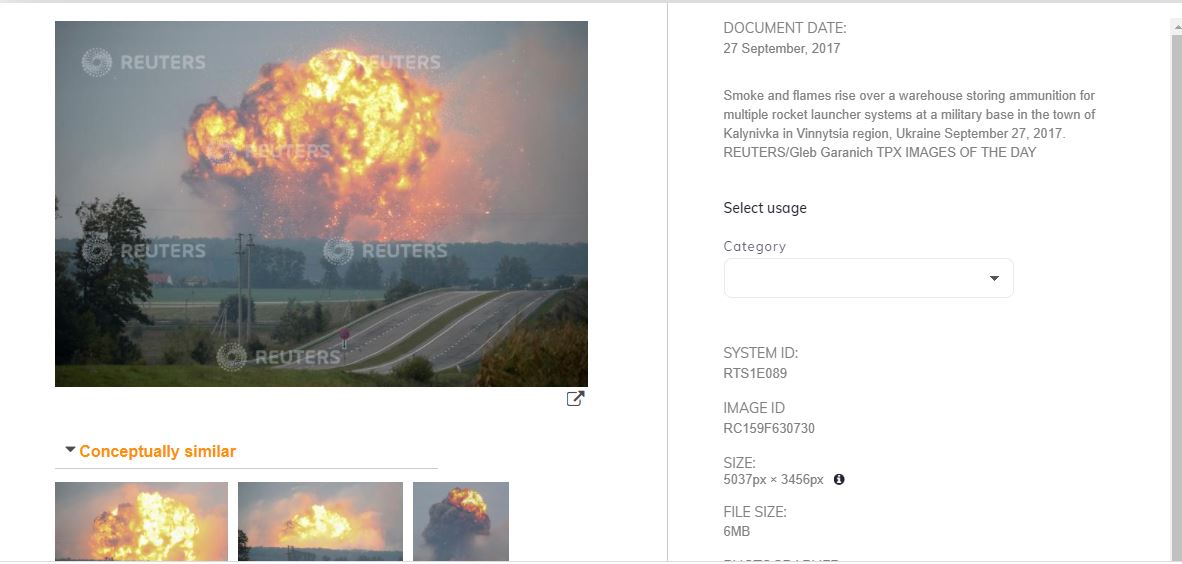The image size is (1182, 564).
Task: Click the DOCUMENT DATE label
Action: tap(784, 28)
